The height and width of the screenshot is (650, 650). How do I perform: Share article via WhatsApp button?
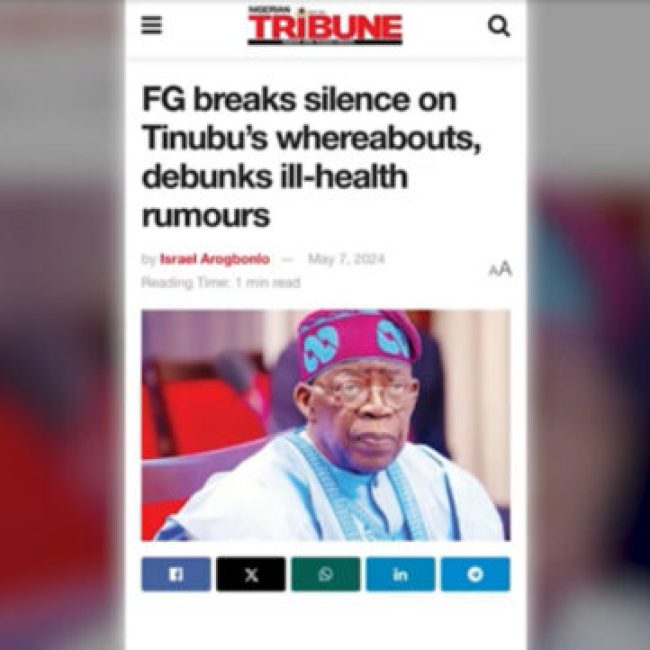325,574
